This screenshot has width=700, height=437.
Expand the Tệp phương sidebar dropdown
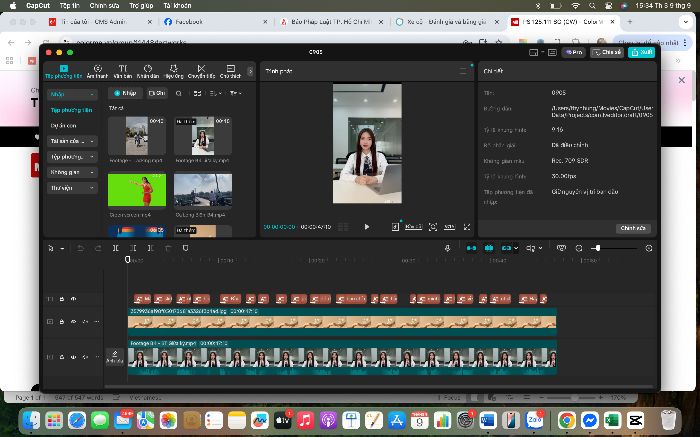pos(72,157)
